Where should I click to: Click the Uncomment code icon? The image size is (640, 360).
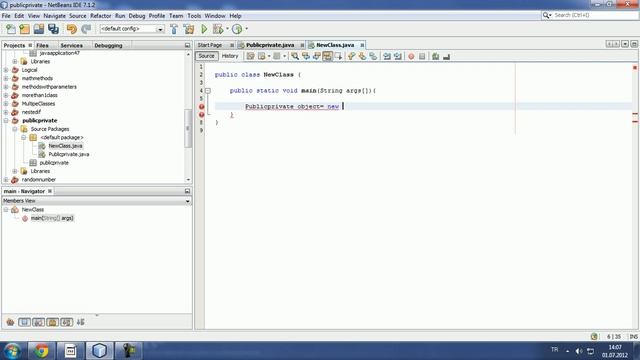pos(447,56)
